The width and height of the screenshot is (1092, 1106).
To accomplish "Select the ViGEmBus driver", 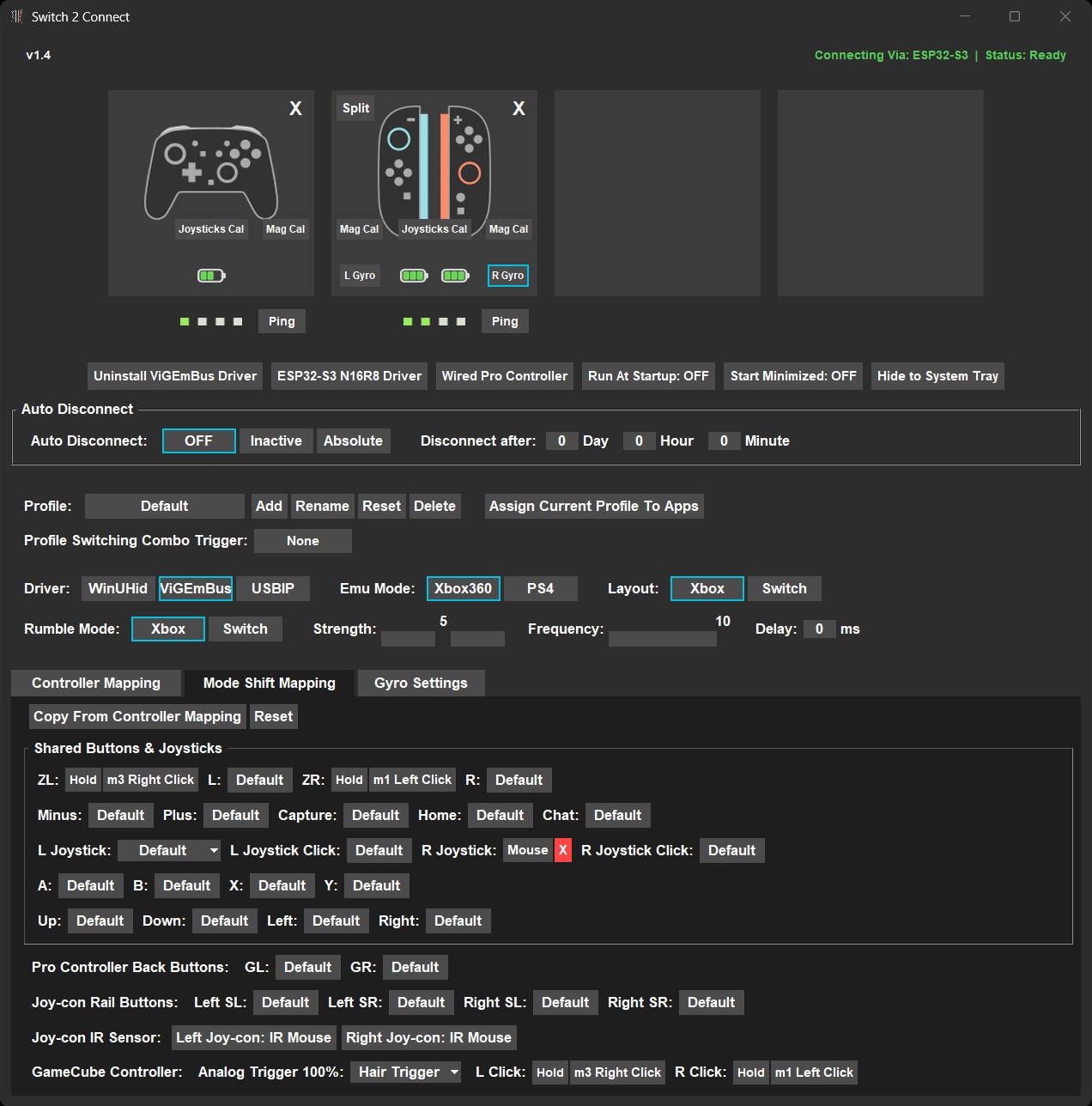I will point(196,588).
